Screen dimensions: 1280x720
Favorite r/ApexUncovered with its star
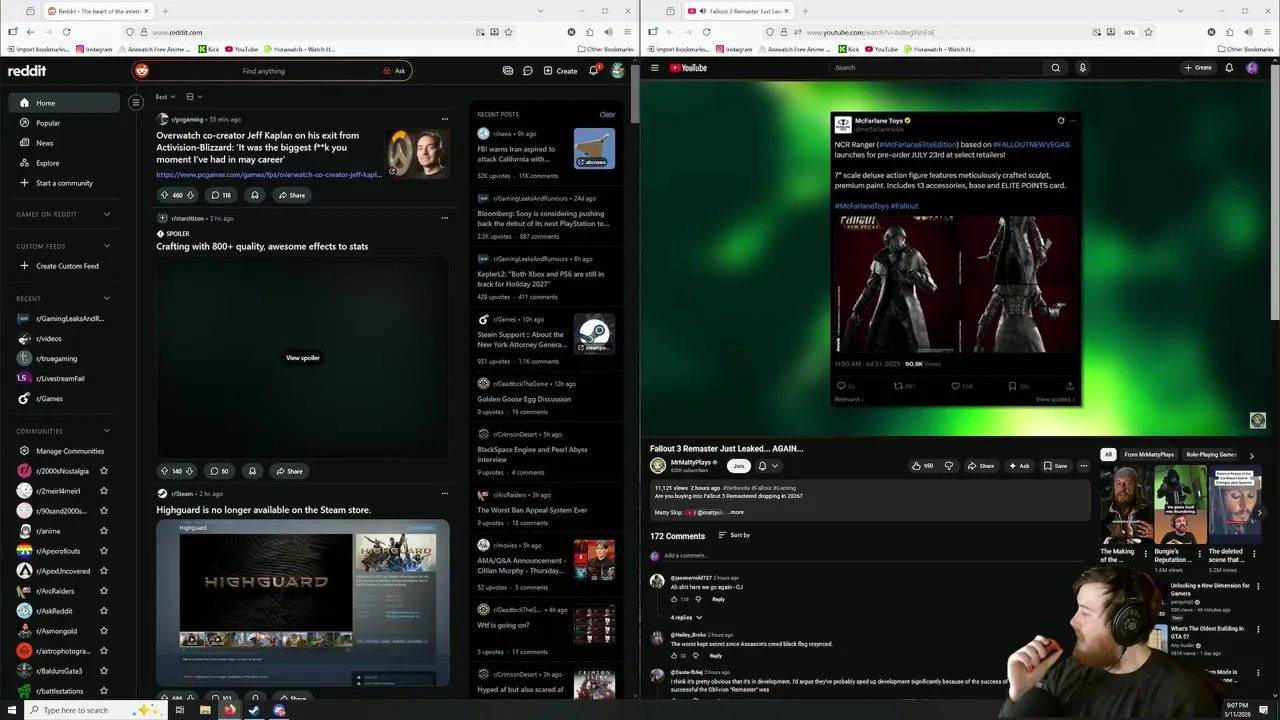104,571
